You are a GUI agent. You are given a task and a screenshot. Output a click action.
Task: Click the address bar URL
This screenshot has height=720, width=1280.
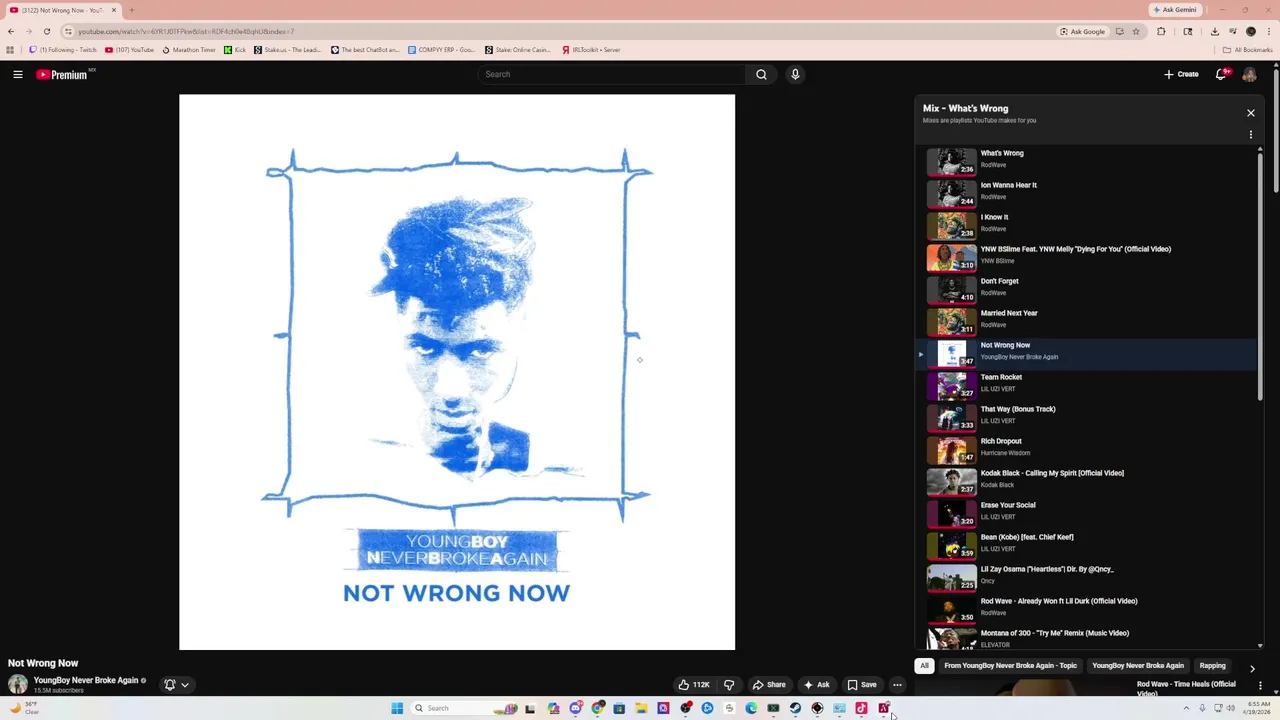(x=186, y=31)
